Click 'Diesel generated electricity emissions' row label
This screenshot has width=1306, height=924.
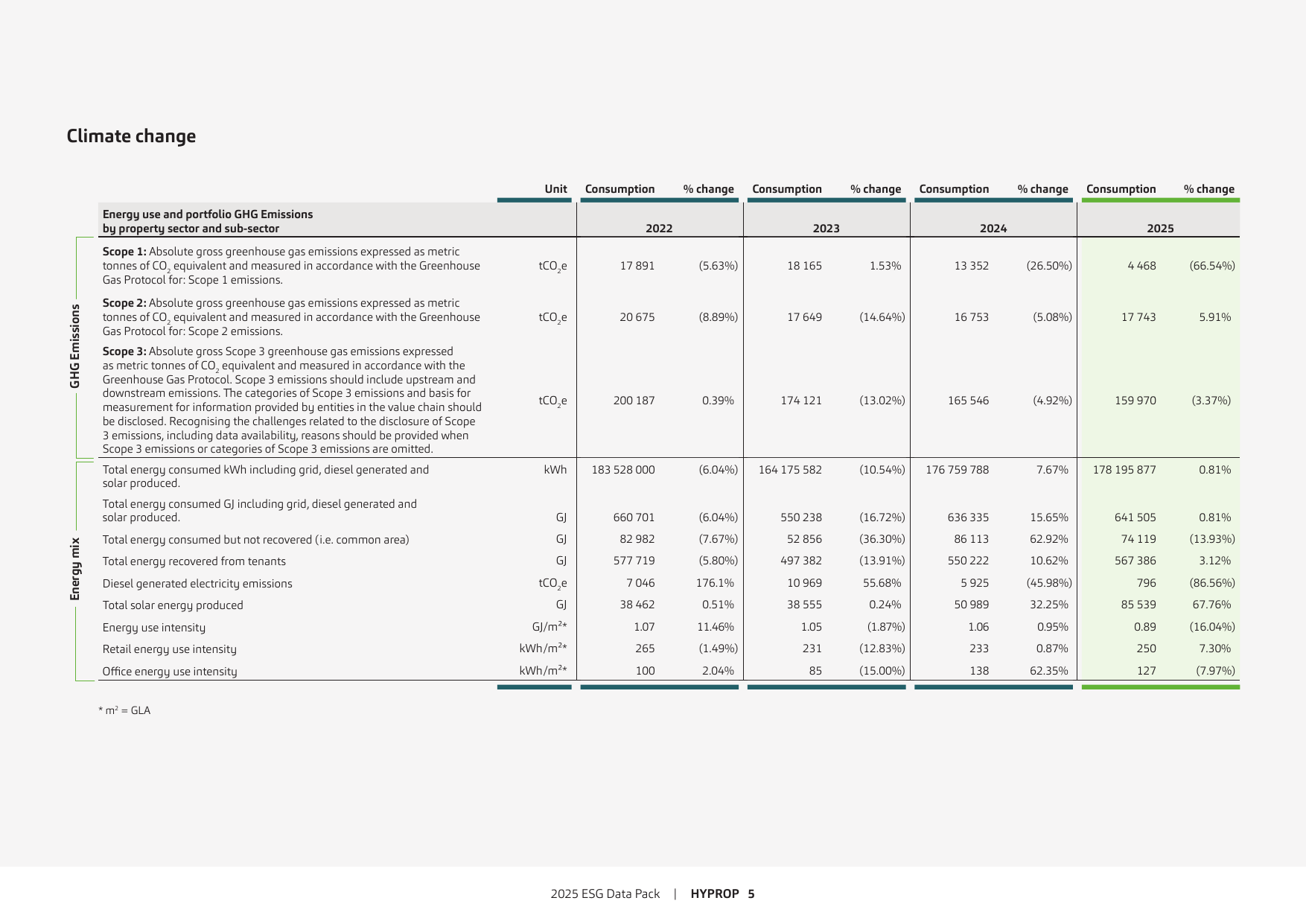click(x=197, y=584)
